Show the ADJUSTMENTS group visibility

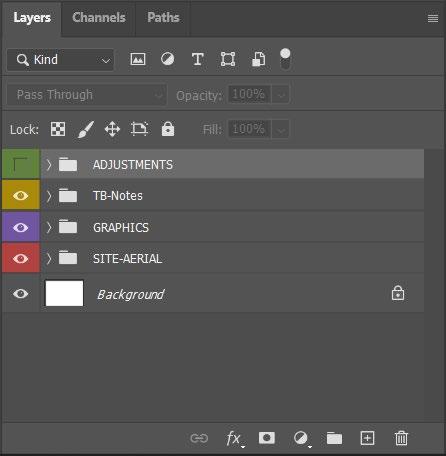[x=21, y=164]
